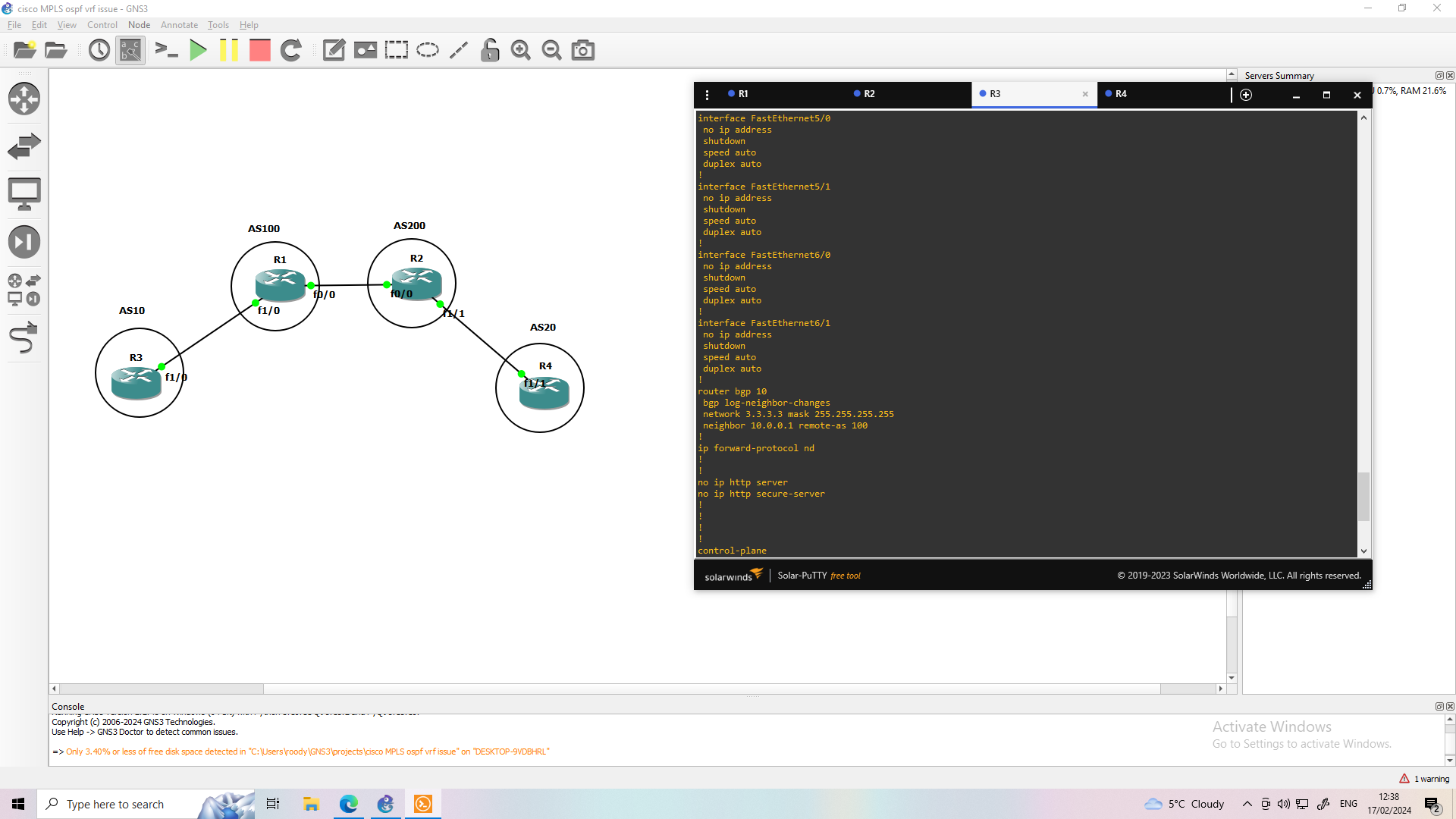This screenshot has height=819, width=1456.
Task: Open console connections to all nodes
Action: pos(166,50)
